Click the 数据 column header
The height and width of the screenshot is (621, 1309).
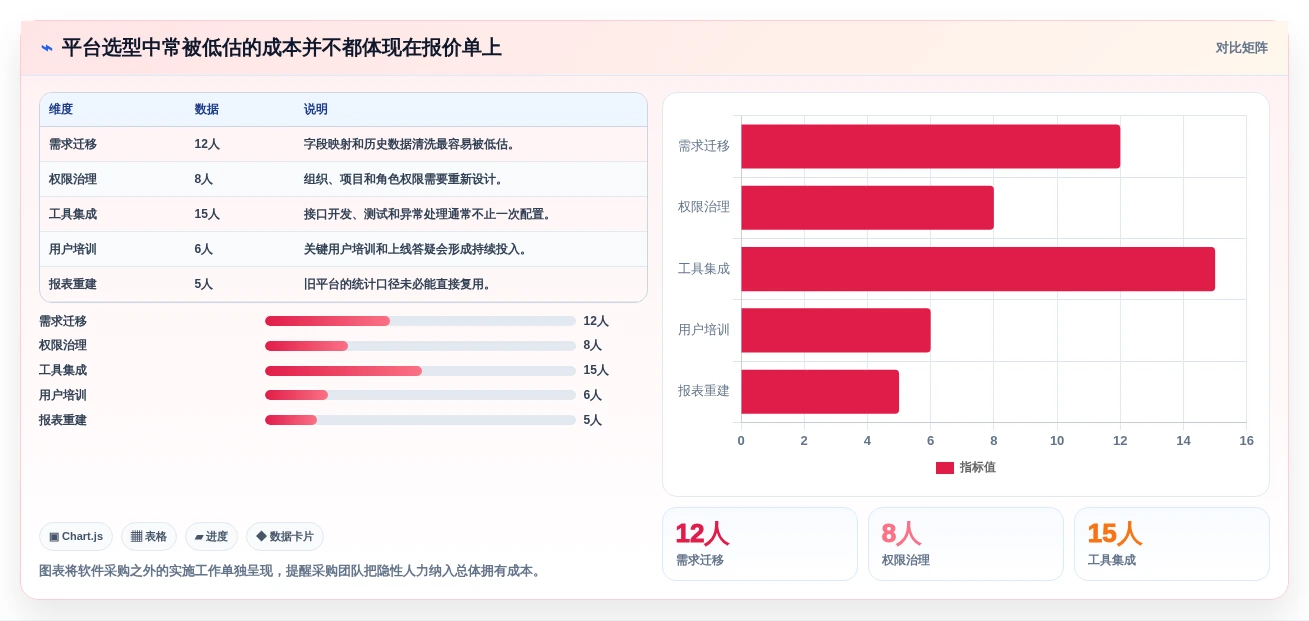pyautogui.click(x=207, y=109)
